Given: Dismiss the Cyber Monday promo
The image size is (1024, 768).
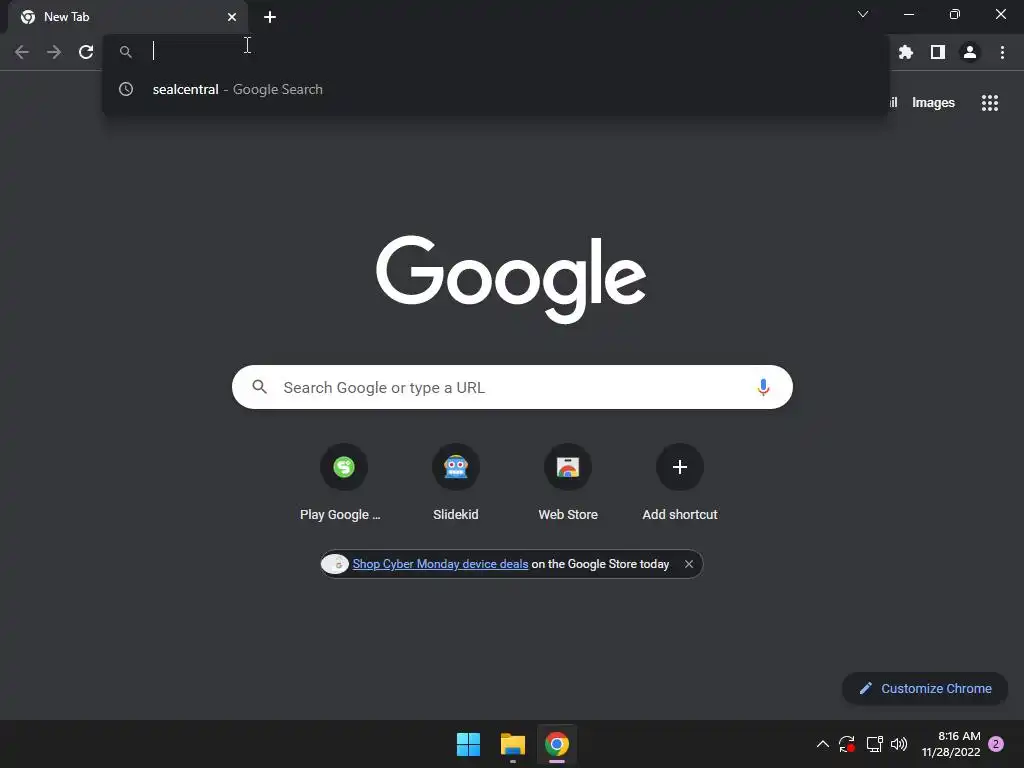Looking at the screenshot, I should tap(689, 564).
